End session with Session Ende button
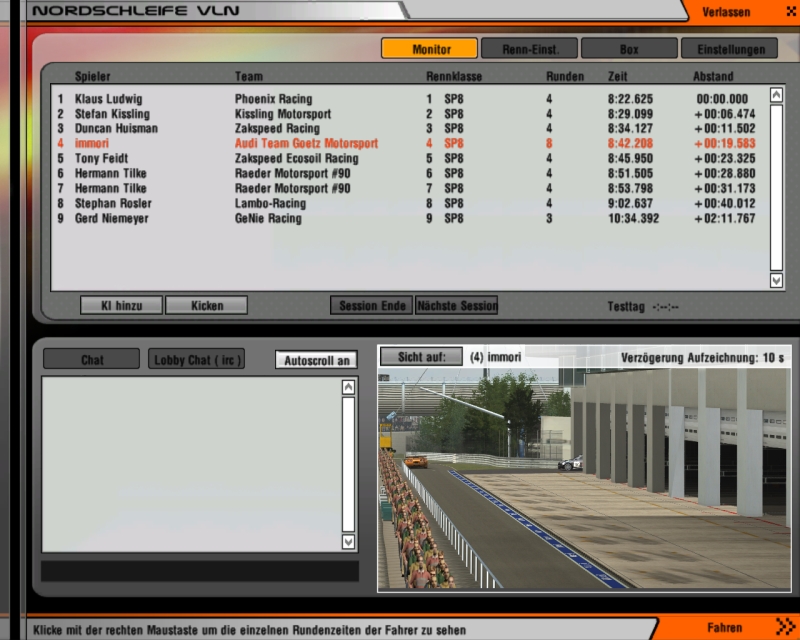Screen dimensions: 800x640 coord(371,305)
